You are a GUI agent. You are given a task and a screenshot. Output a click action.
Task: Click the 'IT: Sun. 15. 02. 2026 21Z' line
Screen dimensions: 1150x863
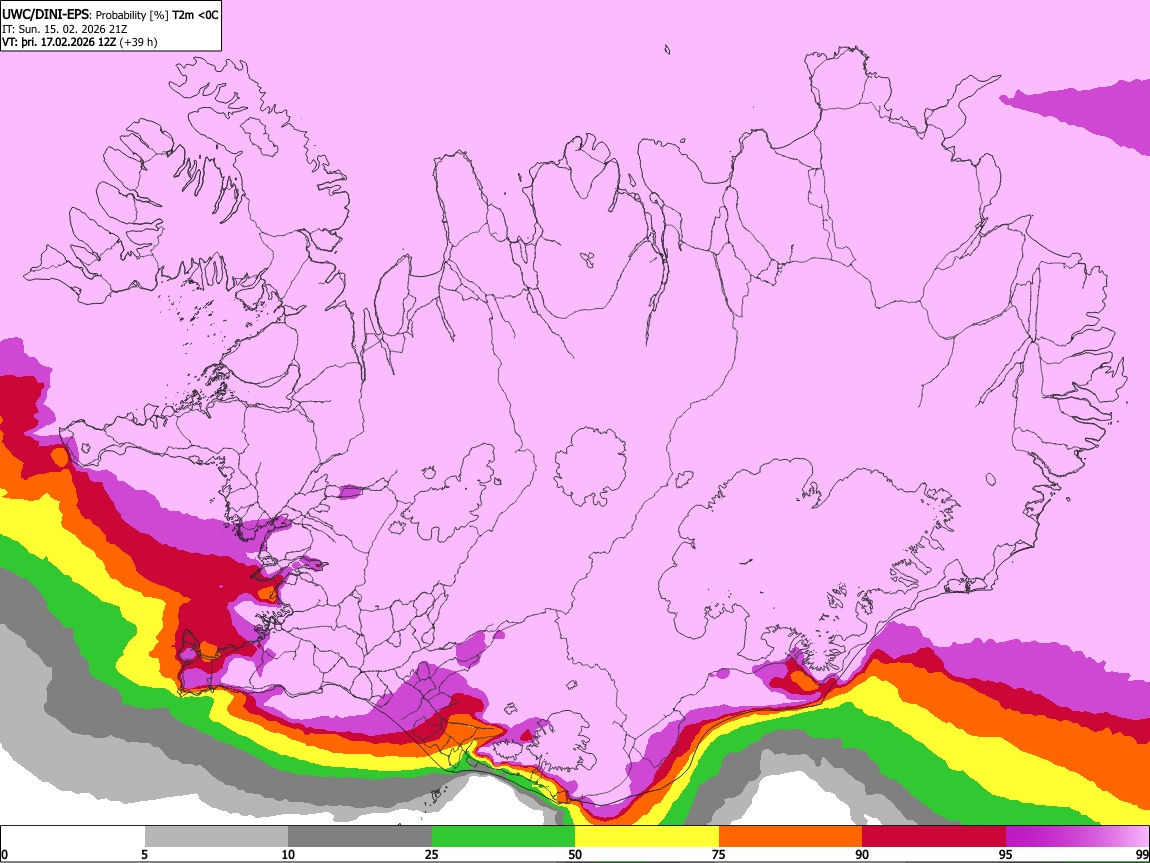pyautogui.click(x=64, y=29)
